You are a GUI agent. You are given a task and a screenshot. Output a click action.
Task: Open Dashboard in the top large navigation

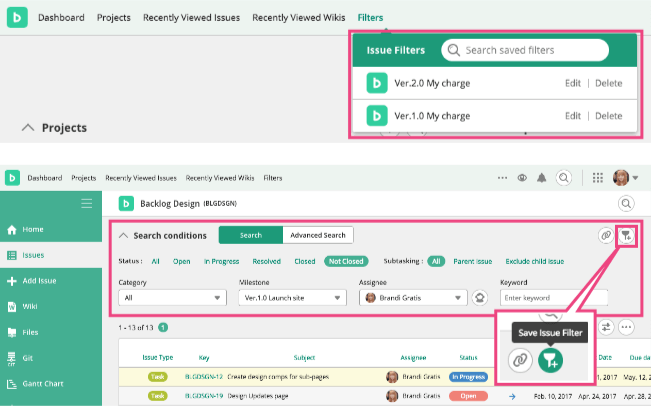(x=61, y=18)
